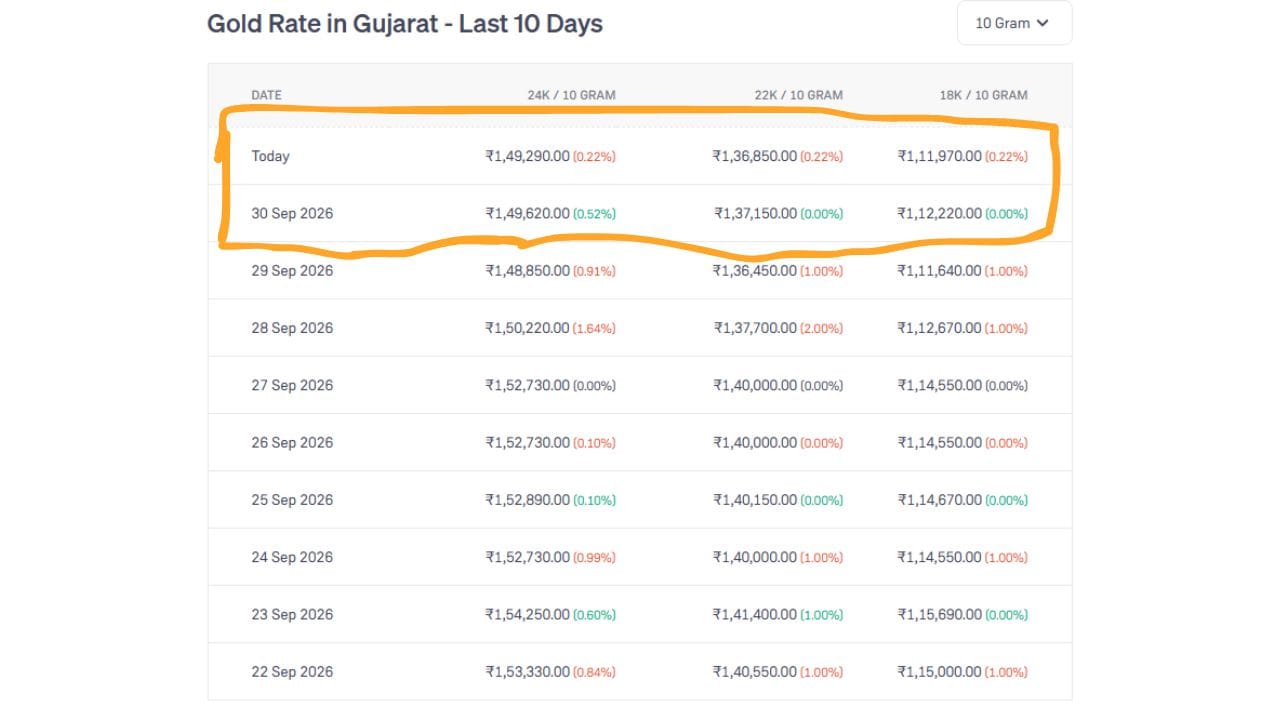Select the '29 Sep 2026' date cell

pyautogui.click(x=292, y=270)
